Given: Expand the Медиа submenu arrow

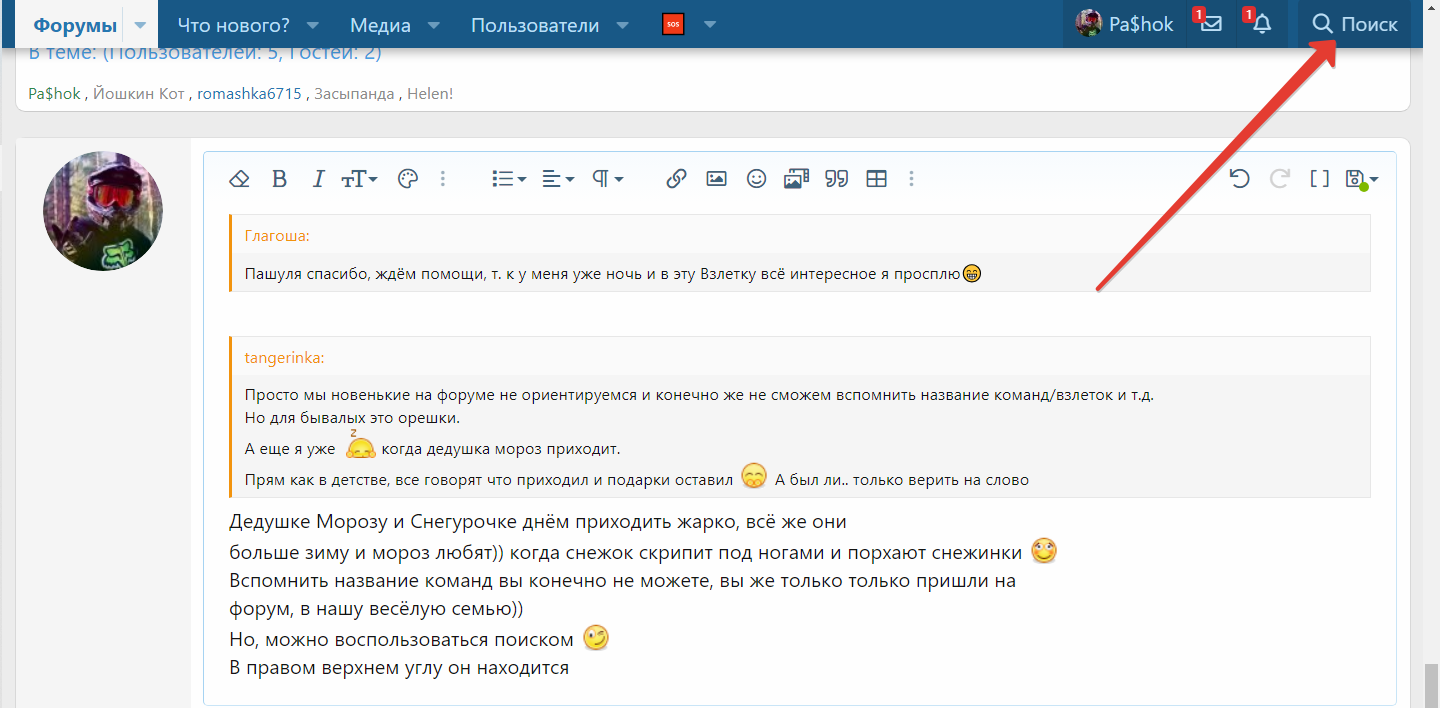Looking at the screenshot, I should point(434,25).
